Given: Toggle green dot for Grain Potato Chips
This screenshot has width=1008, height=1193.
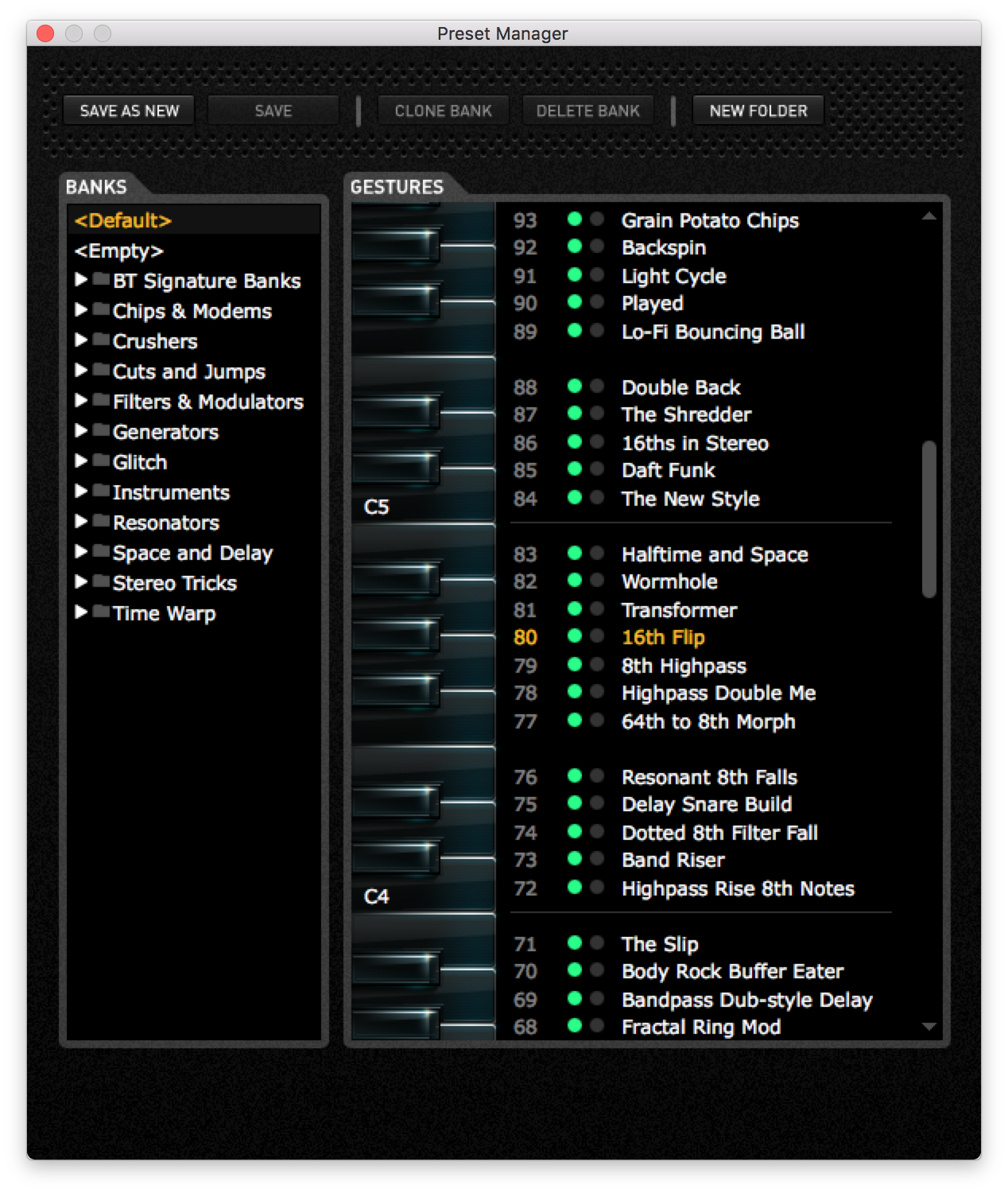Looking at the screenshot, I should (575, 220).
